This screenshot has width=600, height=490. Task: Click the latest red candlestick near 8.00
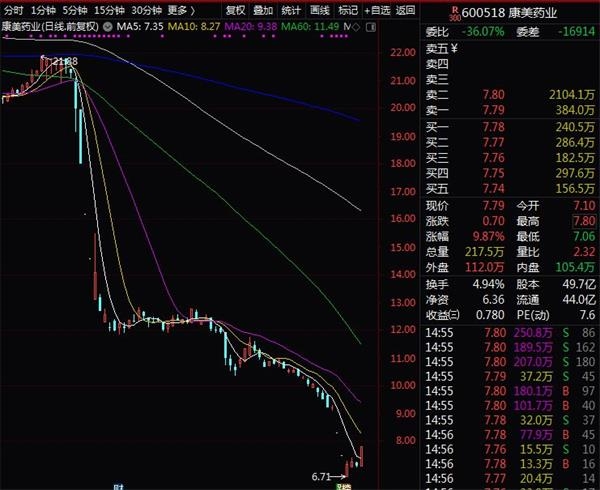click(x=362, y=456)
